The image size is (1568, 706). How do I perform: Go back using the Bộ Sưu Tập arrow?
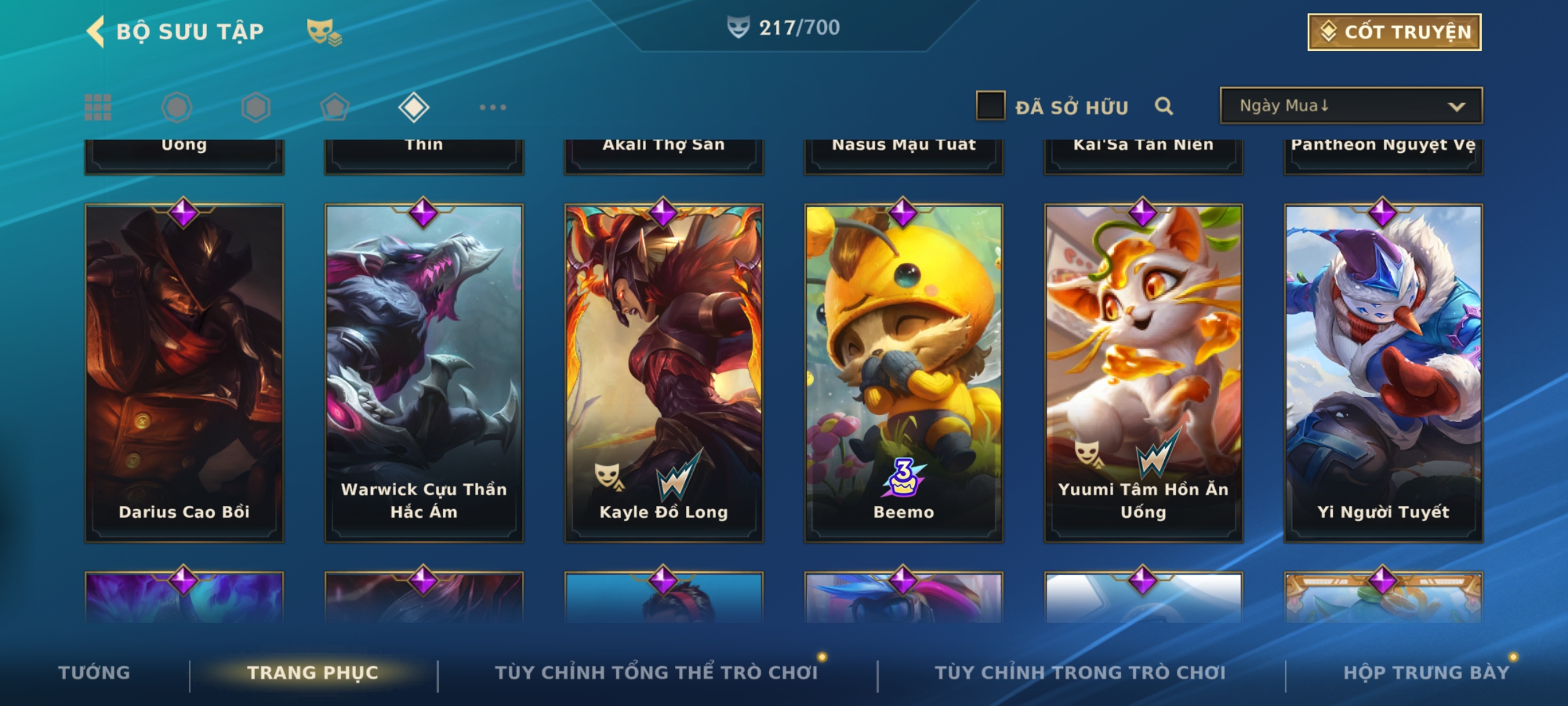click(x=96, y=31)
